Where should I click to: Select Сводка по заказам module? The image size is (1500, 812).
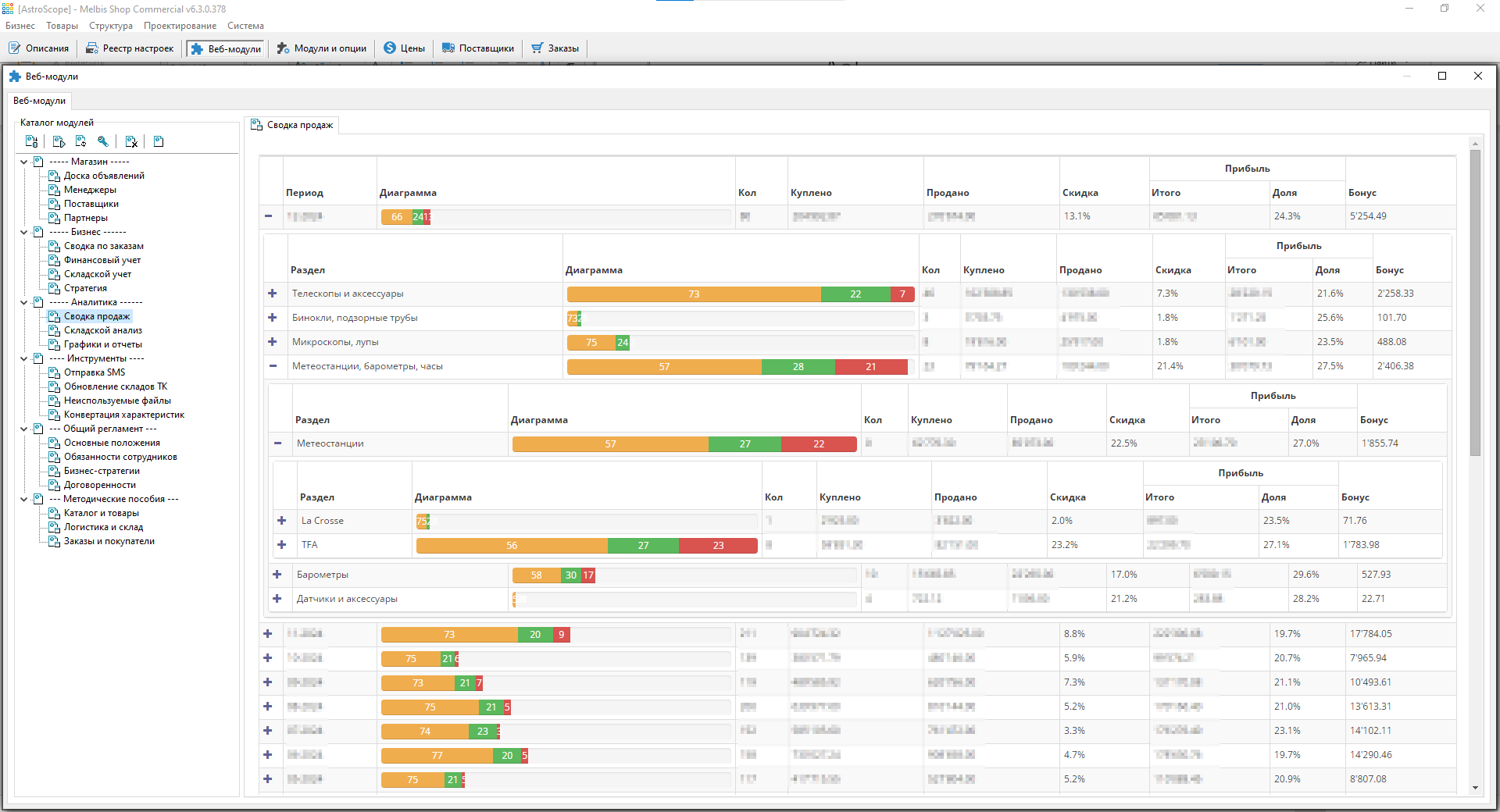pos(104,246)
